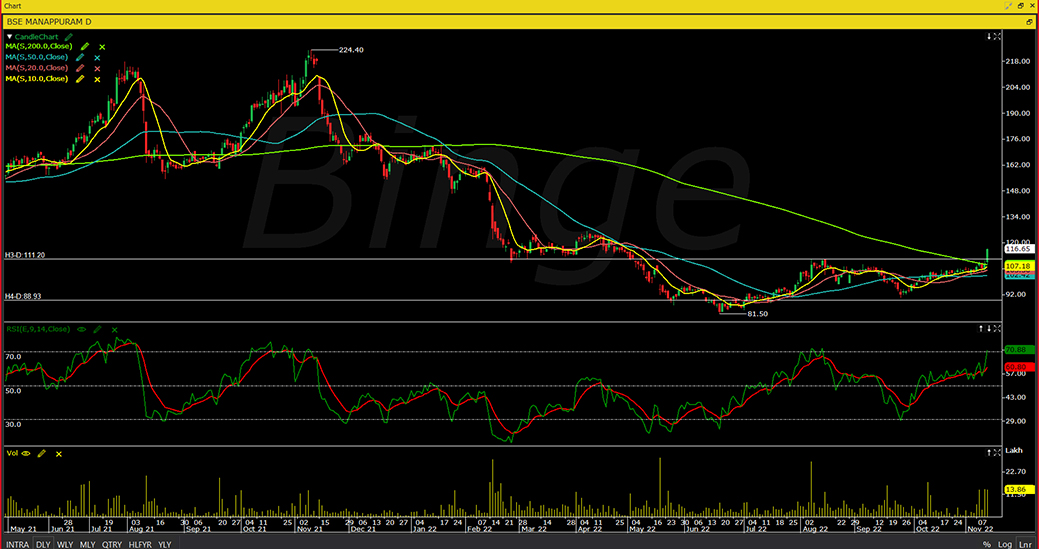Remove the MA(S,10.0,Close) indicator
The image size is (1039, 549).
click(x=97, y=79)
